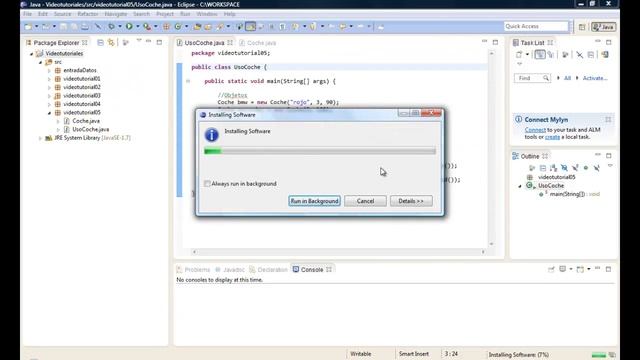Click the New file toolbar icon
The width and height of the screenshot is (640, 360).
[28, 27]
